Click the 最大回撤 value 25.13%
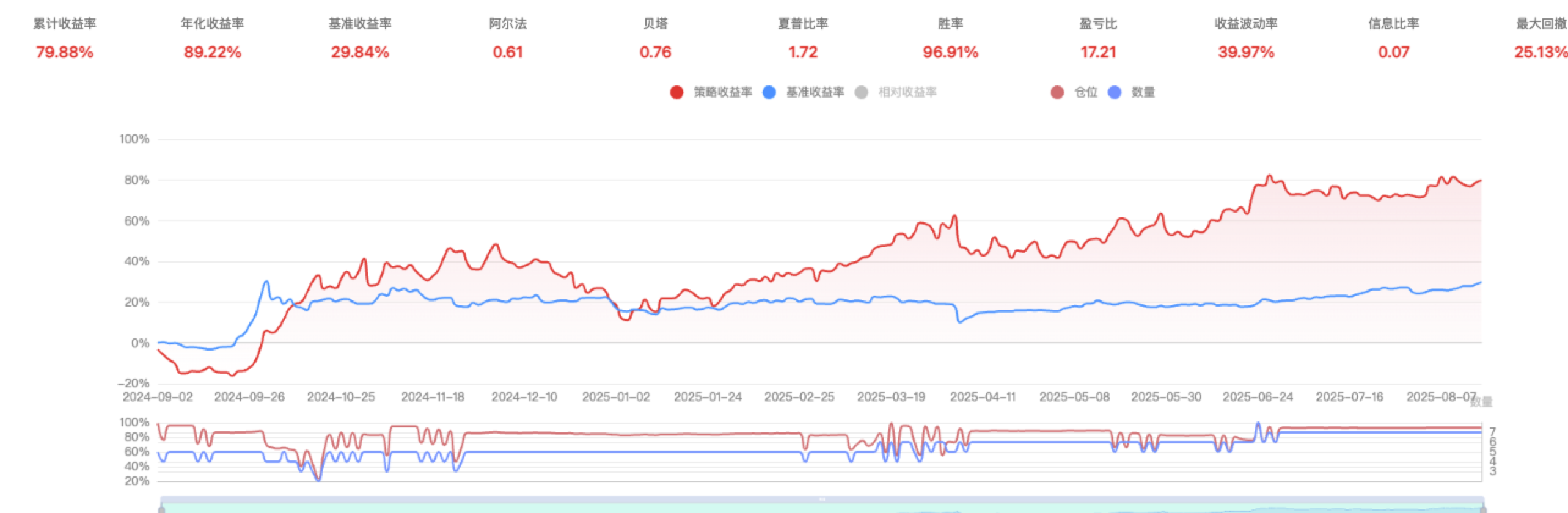The height and width of the screenshot is (513, 1568). (1540, 53)
